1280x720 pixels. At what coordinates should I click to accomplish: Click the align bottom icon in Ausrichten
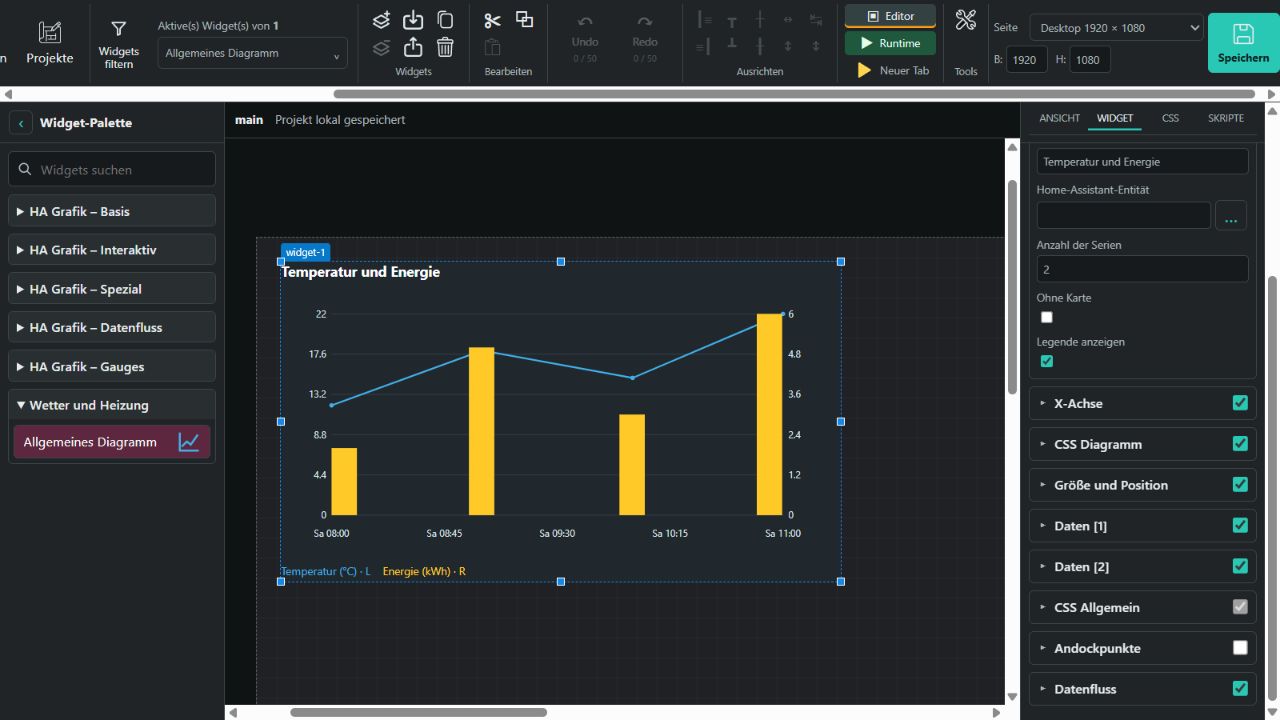pos(732,44)
